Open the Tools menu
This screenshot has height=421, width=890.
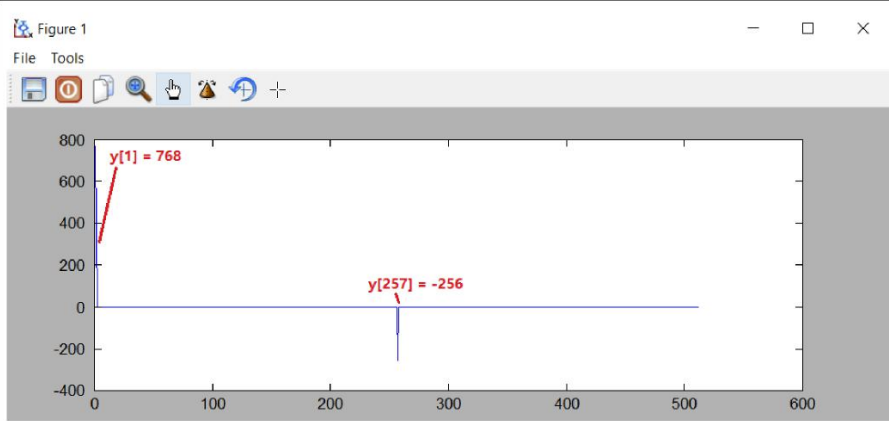pos(68,58)
